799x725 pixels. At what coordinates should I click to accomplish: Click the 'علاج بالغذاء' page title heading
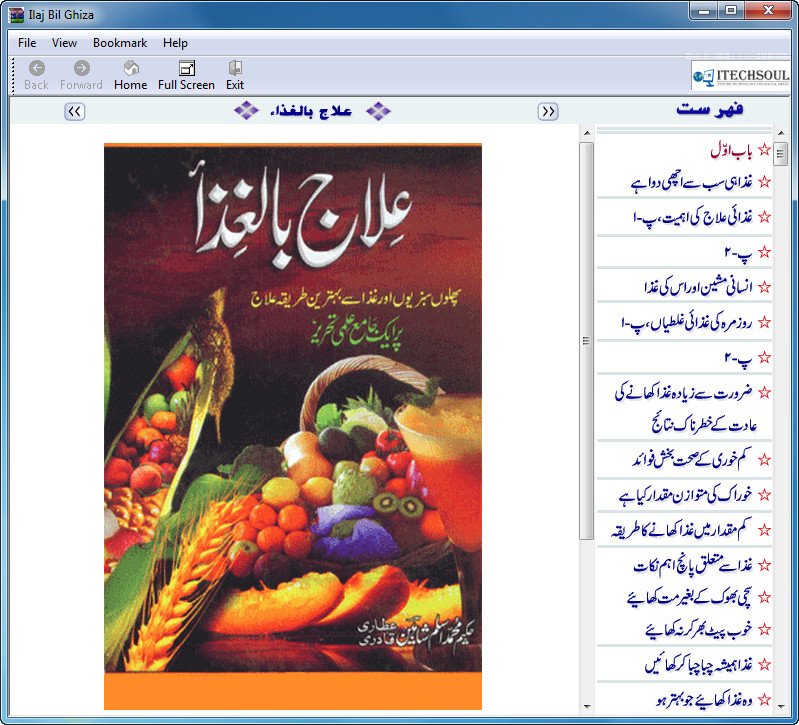[x=311, y=111]
